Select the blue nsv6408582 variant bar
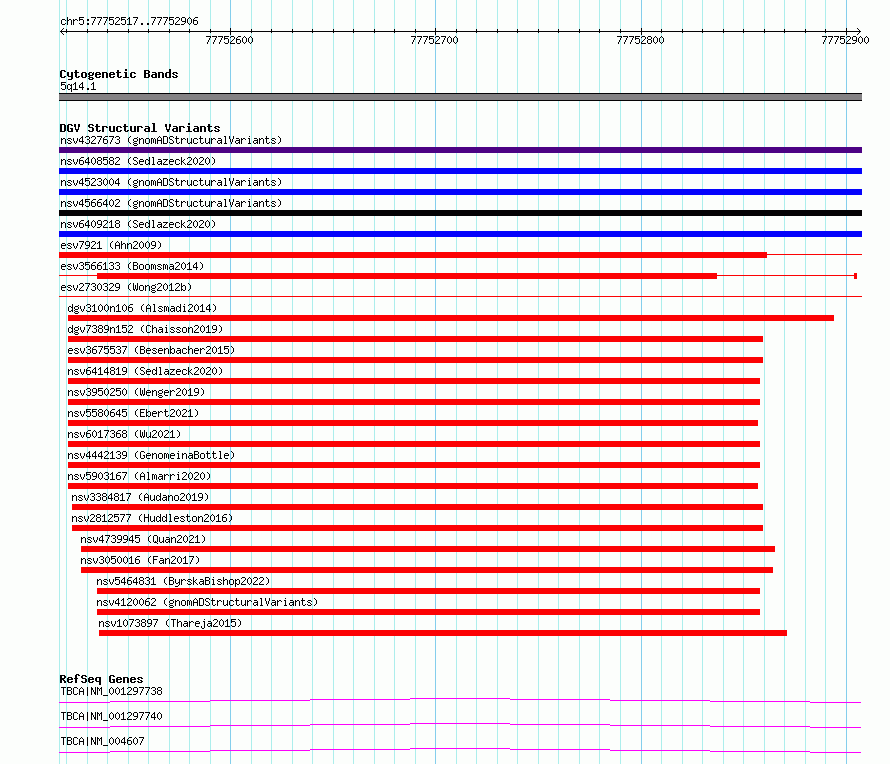The width and height of the screenshot is (890, 764). coord(460,171)
